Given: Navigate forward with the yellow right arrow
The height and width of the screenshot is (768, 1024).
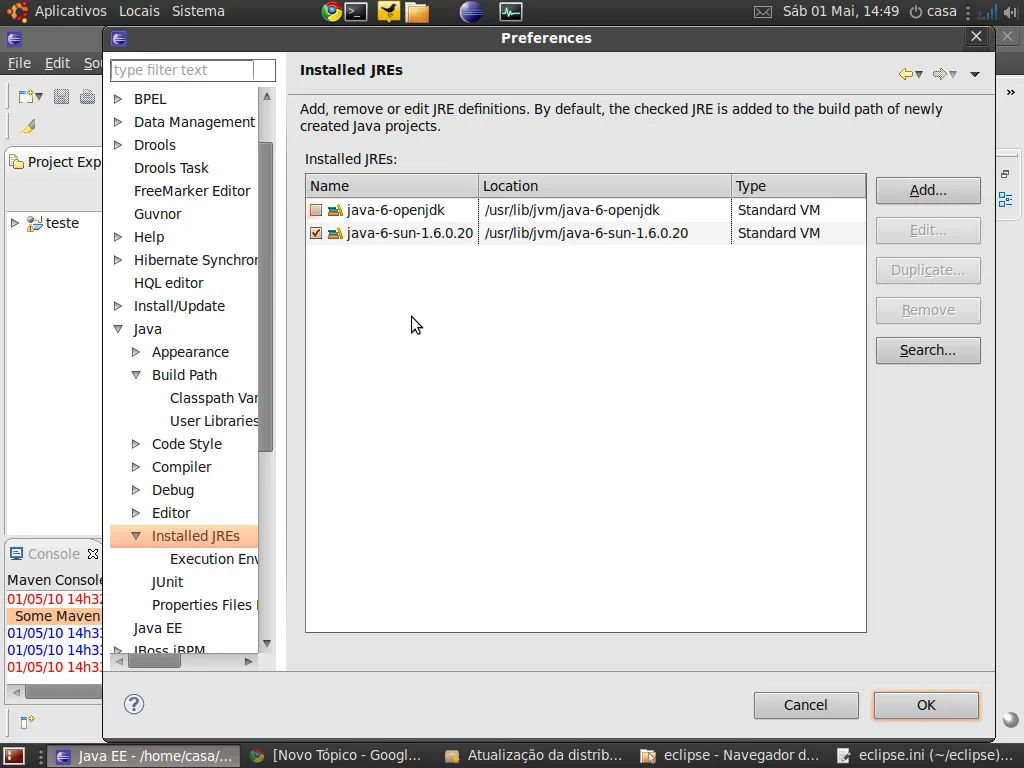Looking at the screenshot, I should pyautogui.click(x=940, y=74).
